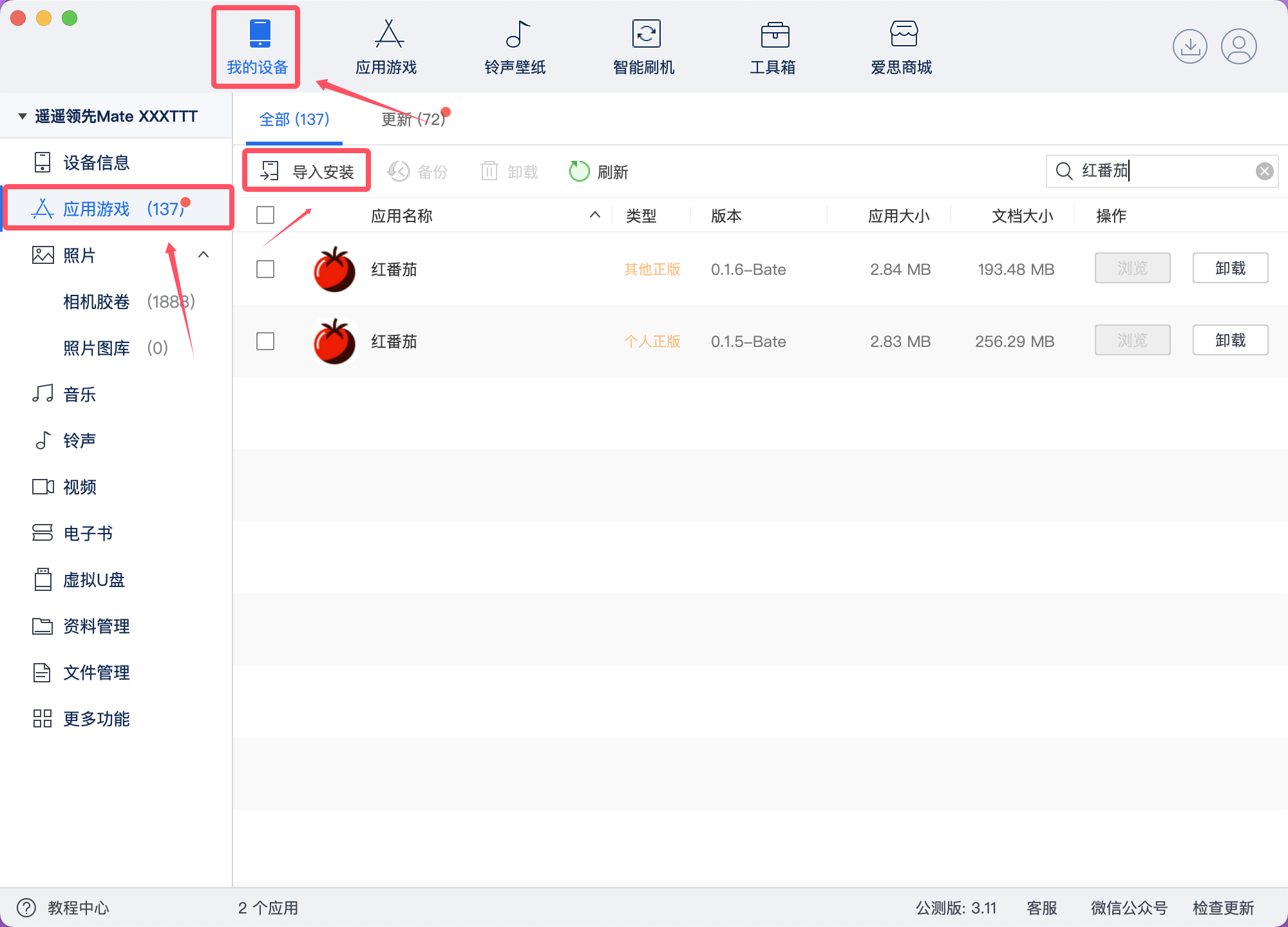The width and height of the screenshot is (1288, 927).
Task: Collapse the 照片 section chevron
Action: 204,255
